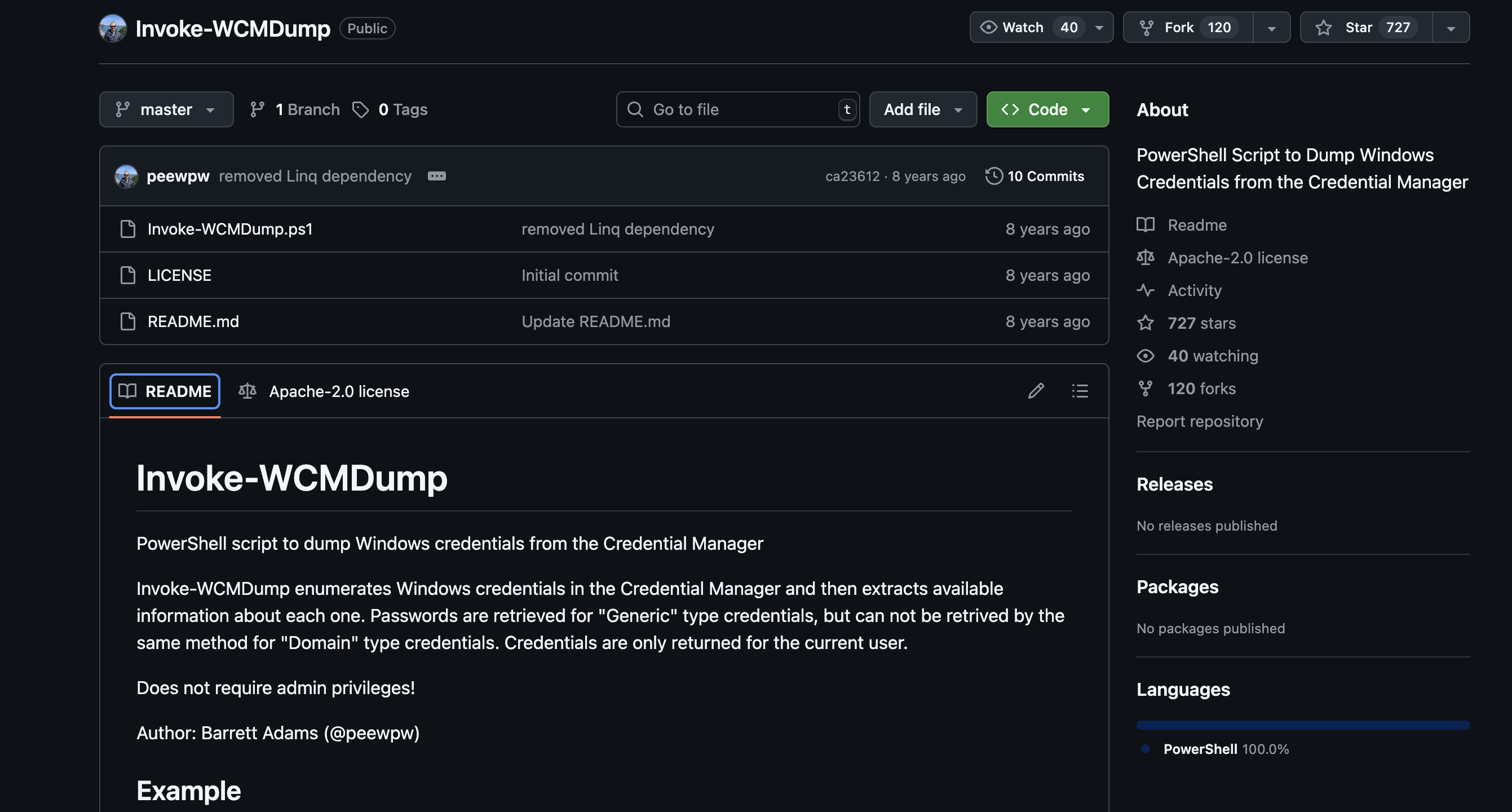Click the file icon next to LICENSE
The height and width of the screenshot is (812, 1512).
pos(127,275)
